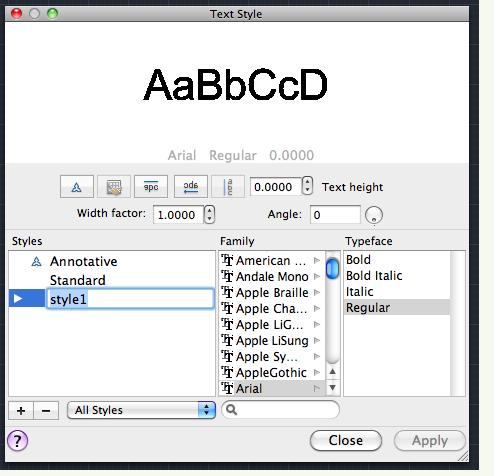Screen dimensions: 494x476
Task: Expand the Andale Mono family arrow
Action: [317, 276]
